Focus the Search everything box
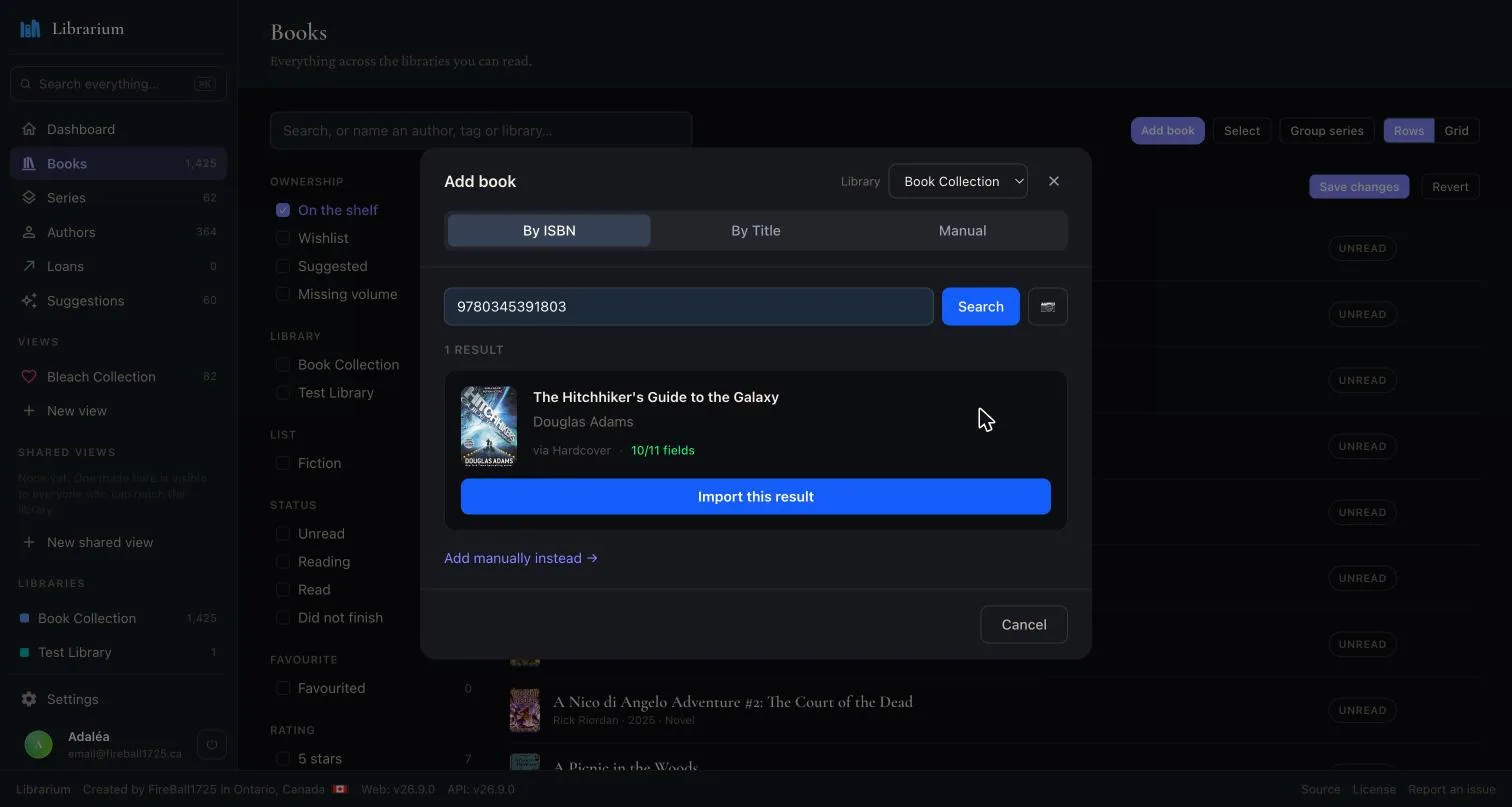This screenshot has width=1512, height=807. click(x=118, y=84)
